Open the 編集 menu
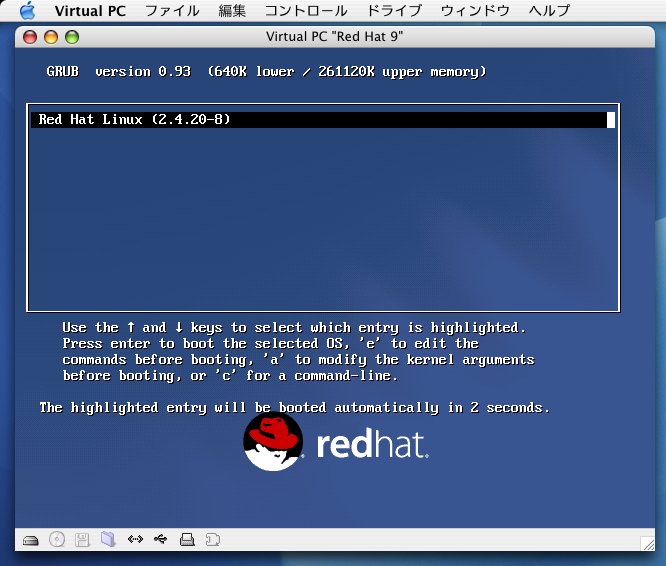The height and width of the screenshot is (566, 666). click(232, 11)
